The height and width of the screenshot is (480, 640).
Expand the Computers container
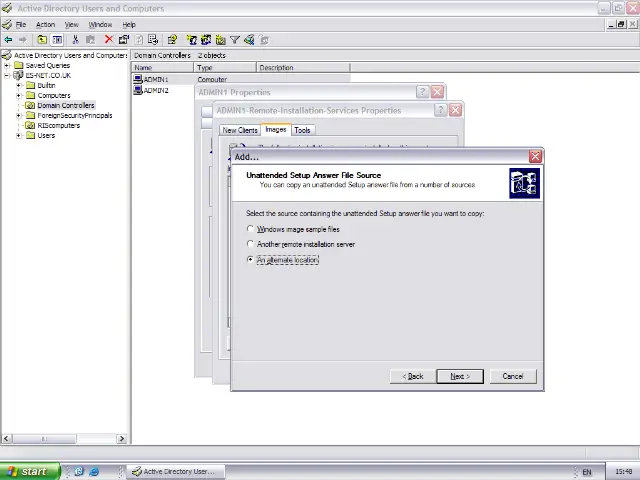(x=18, y=96)
